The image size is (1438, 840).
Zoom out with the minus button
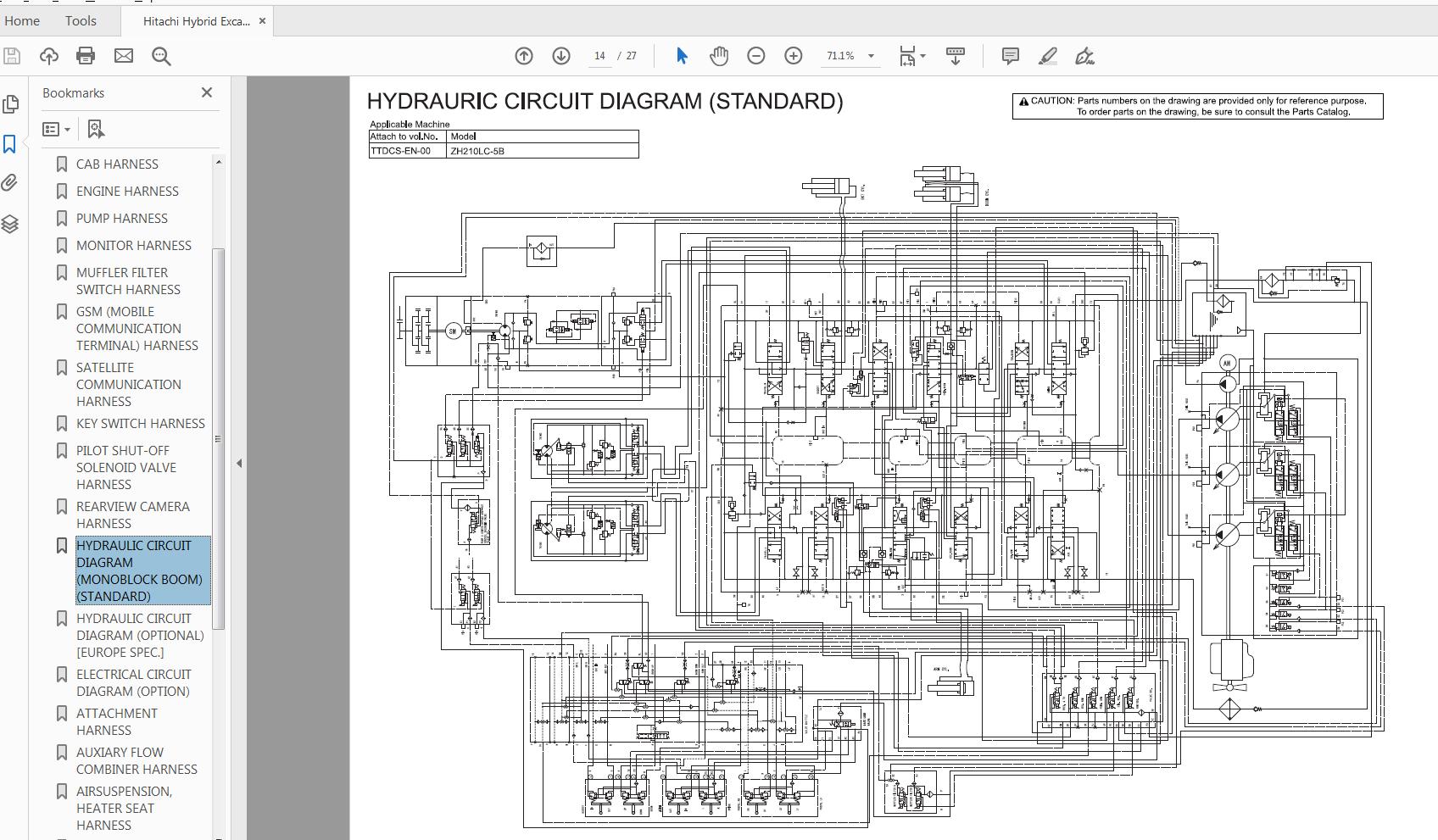[x=756, y=56]
